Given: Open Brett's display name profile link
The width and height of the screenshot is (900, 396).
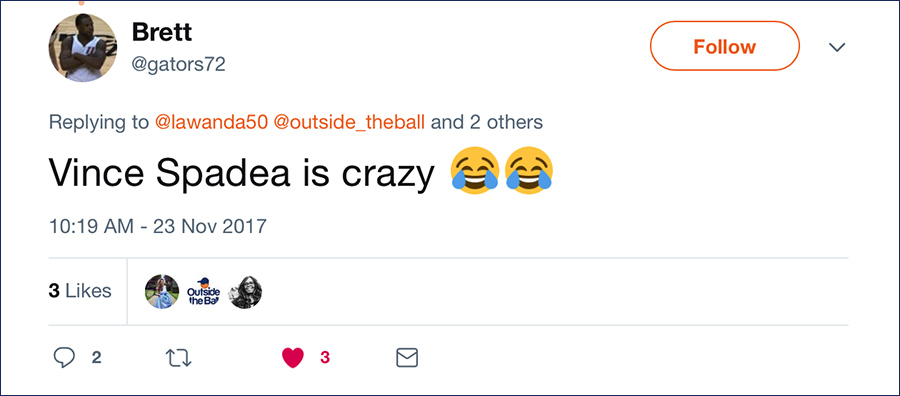Looking at the screenshot, I should (162, 32).
